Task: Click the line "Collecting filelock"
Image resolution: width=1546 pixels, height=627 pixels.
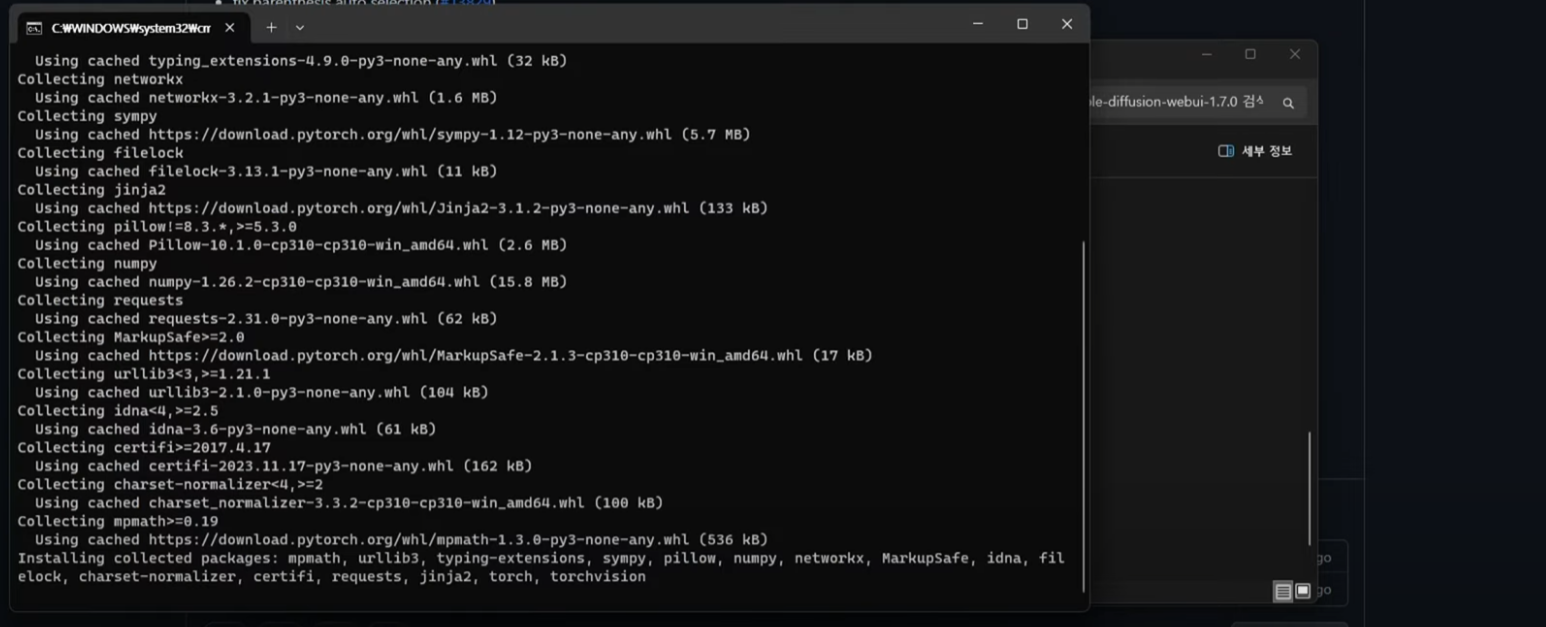Action: pos(100,153)
